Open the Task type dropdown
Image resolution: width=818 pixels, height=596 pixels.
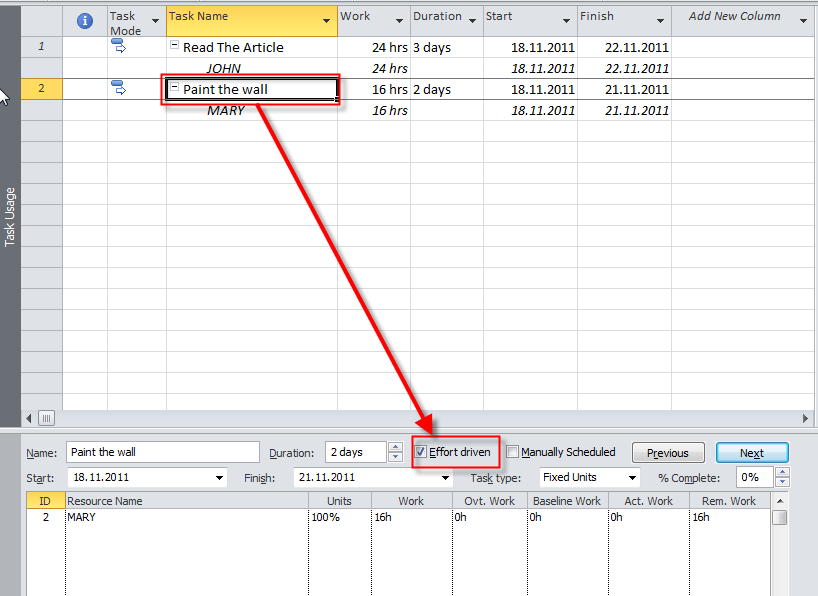(632, 478)
